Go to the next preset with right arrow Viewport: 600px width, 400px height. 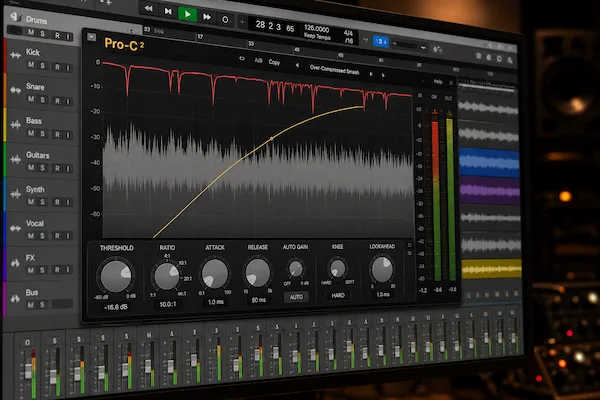pos(371,74)
